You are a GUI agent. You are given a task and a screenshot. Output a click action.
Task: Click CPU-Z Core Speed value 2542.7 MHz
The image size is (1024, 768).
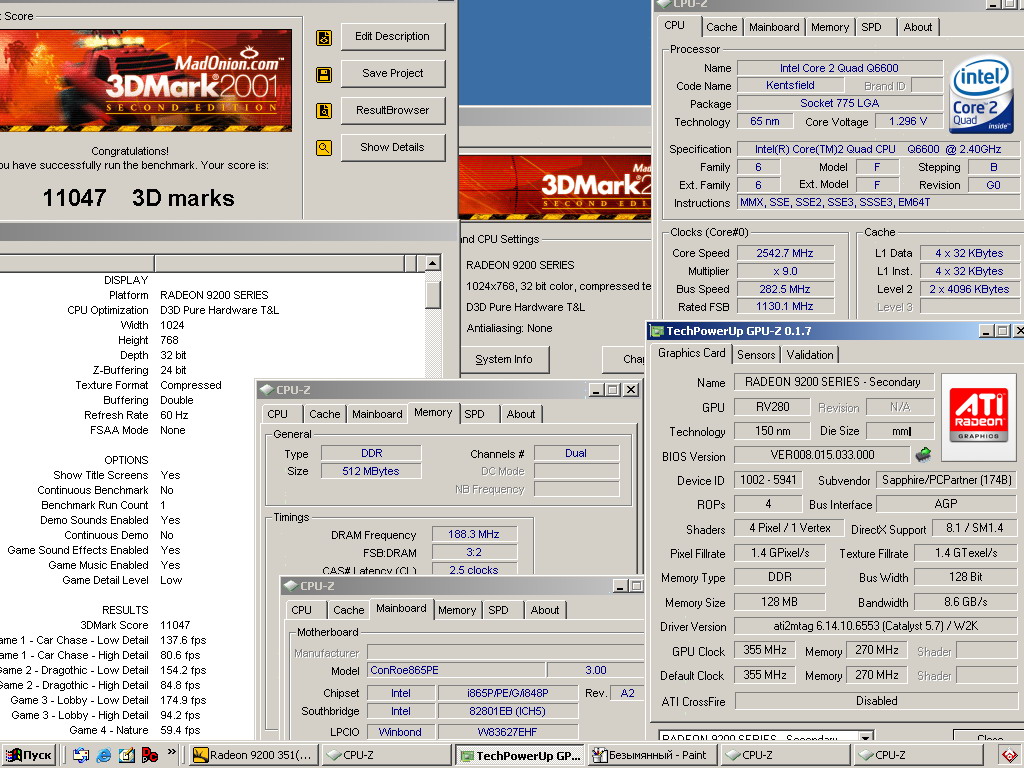click(785, 253)
